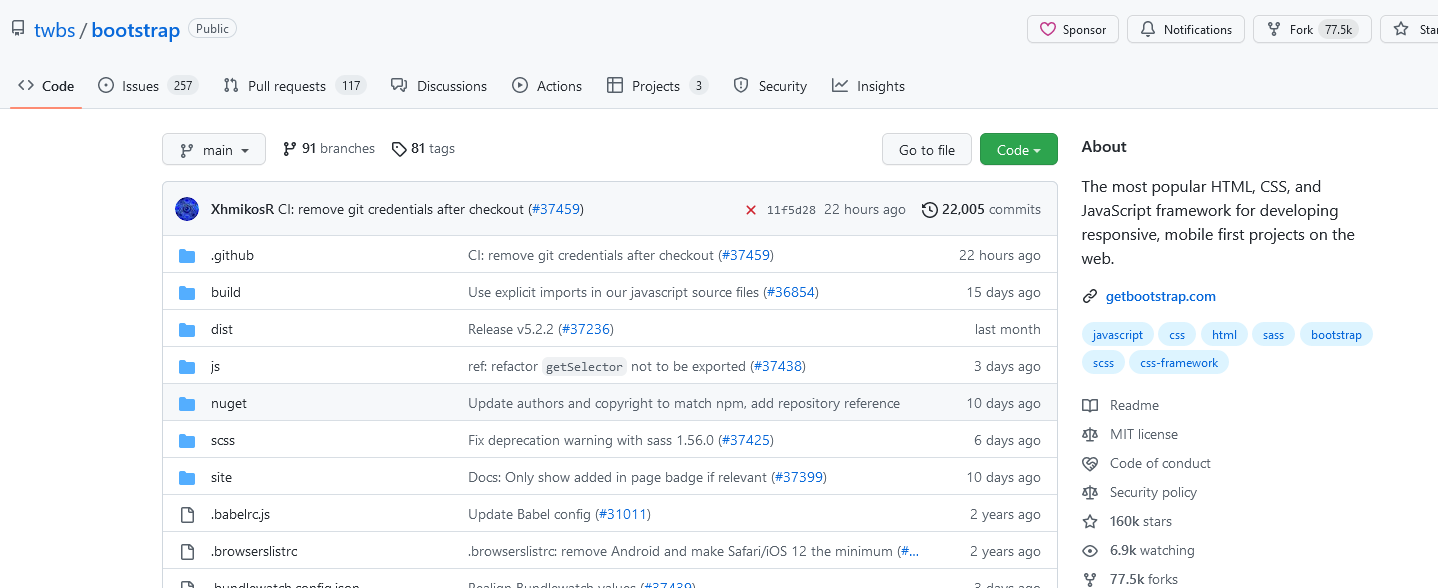The width and height of the screenshot is (1438, 588).
Task: Click the Readme book icon
Action: point(1090,405)
